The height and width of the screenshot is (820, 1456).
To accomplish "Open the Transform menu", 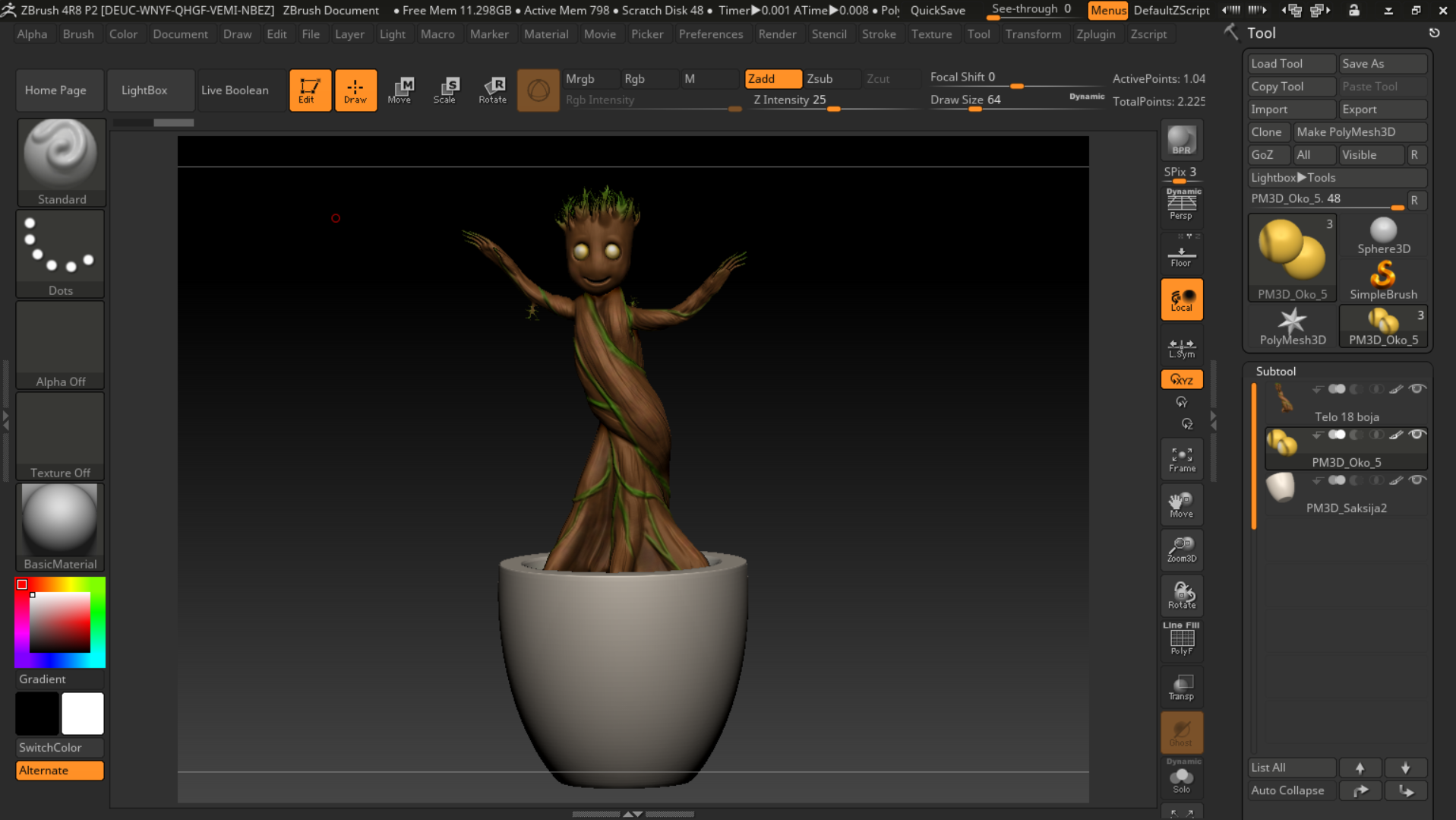I will click(1033, 34).
